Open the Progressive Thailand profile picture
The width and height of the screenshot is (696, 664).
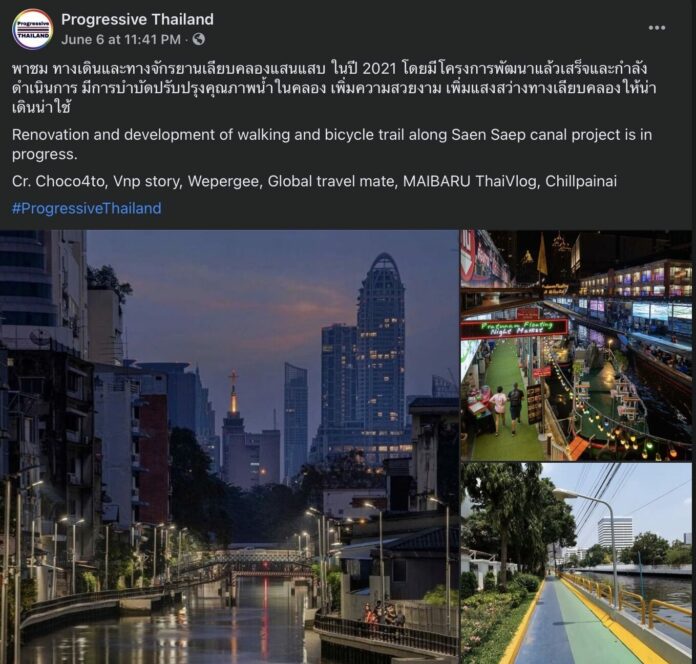tap(32, 29)
